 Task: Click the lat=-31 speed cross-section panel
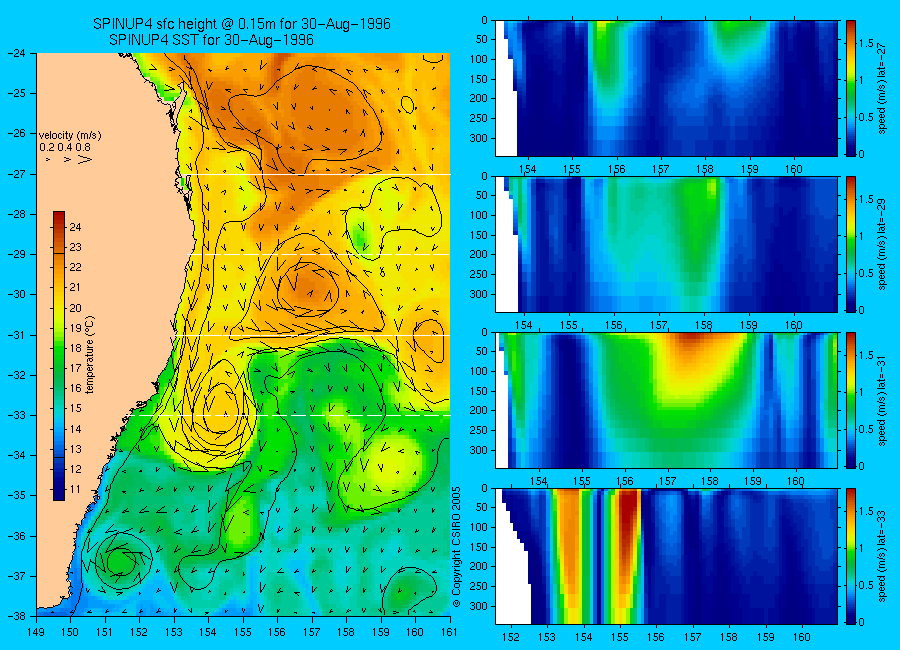click(666, 400)
